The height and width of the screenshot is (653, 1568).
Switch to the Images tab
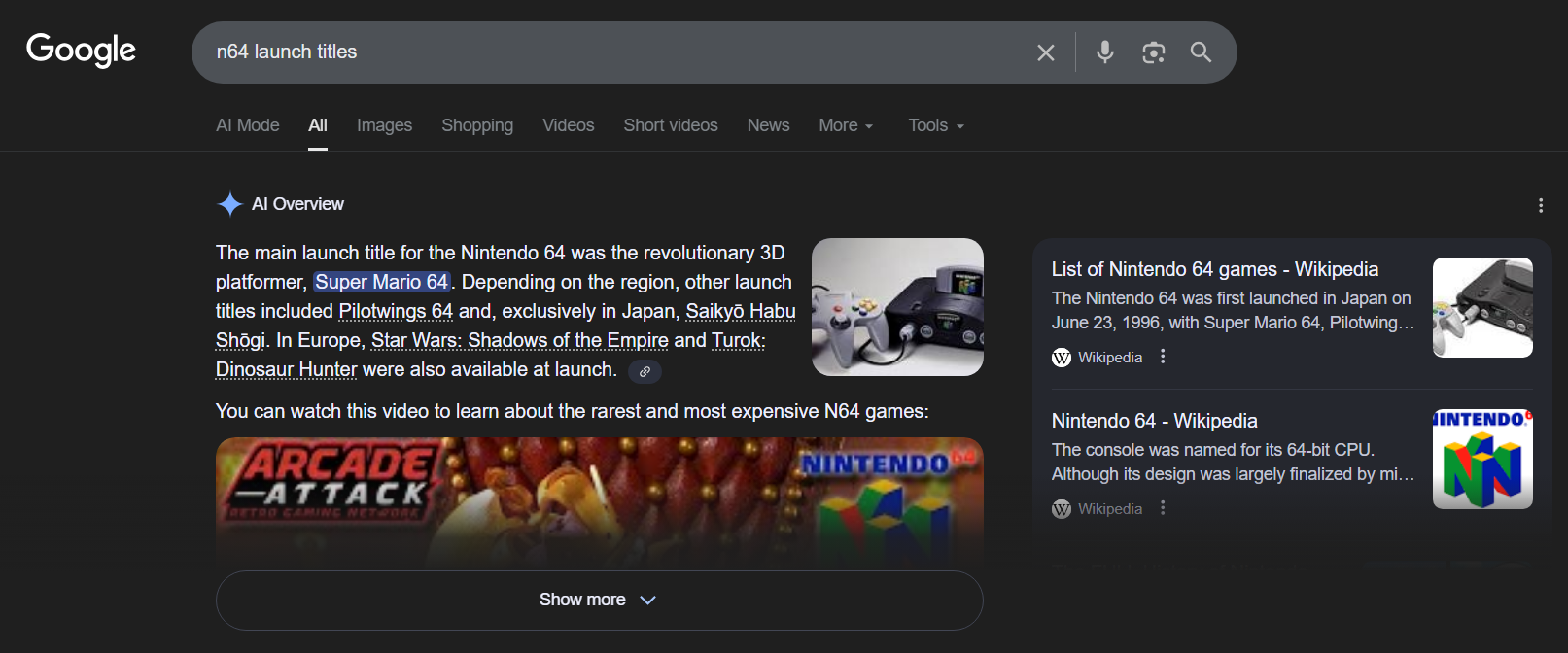coord(384,125)
